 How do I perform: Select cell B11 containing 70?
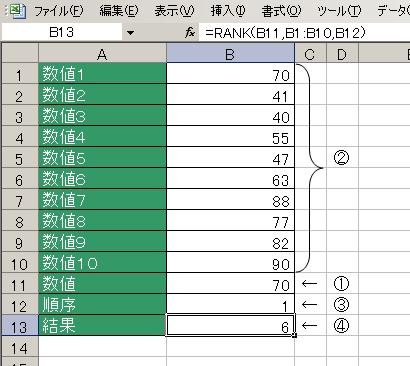(x=230, y=284)
